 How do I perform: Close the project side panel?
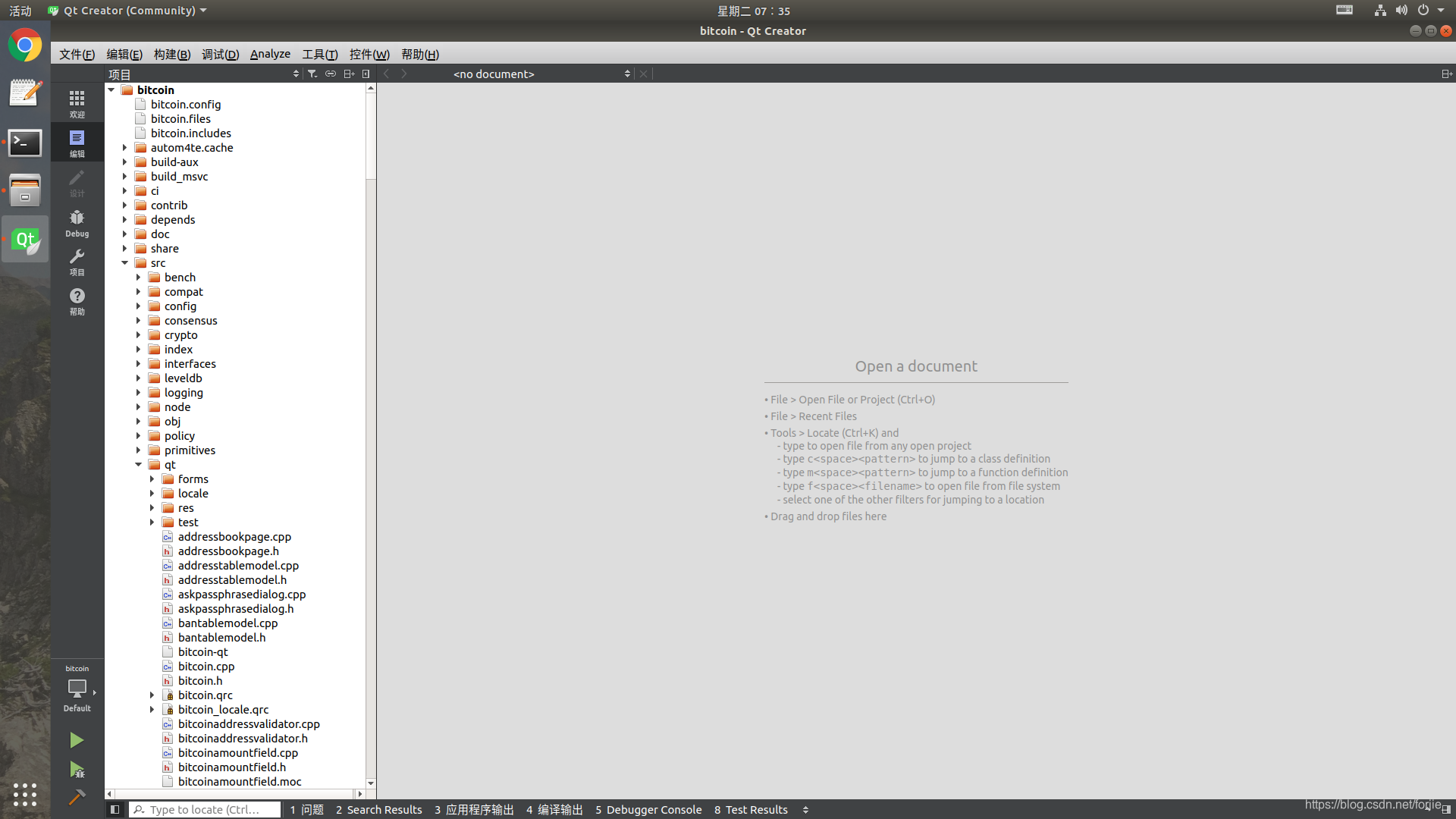pos(366,74)
